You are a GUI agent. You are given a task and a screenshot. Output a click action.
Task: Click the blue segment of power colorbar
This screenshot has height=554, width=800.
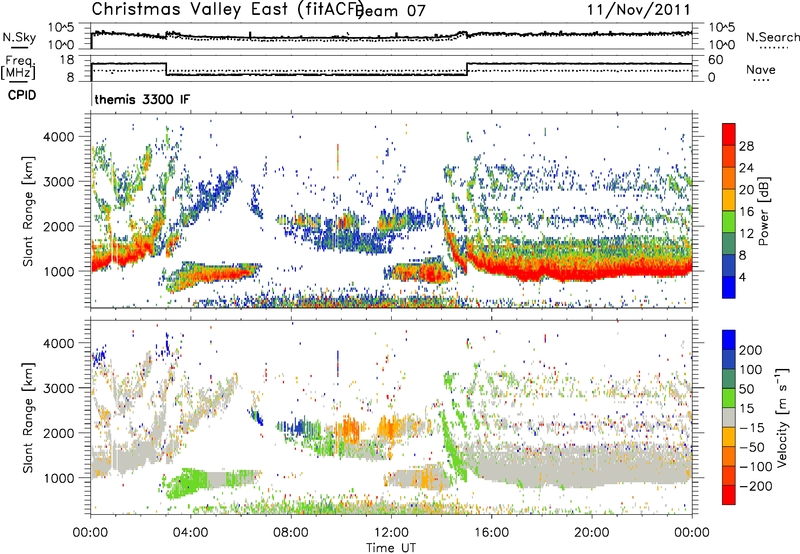pyautogui.click(x=729, y=288)
